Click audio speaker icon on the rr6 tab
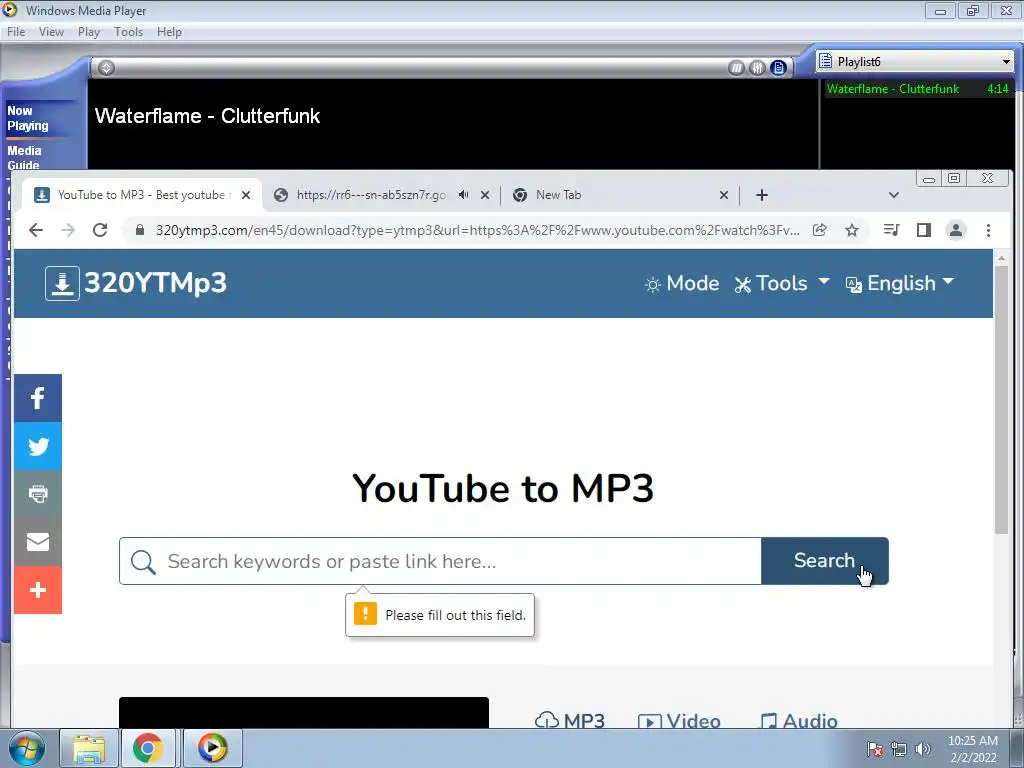 coord(463,195)
